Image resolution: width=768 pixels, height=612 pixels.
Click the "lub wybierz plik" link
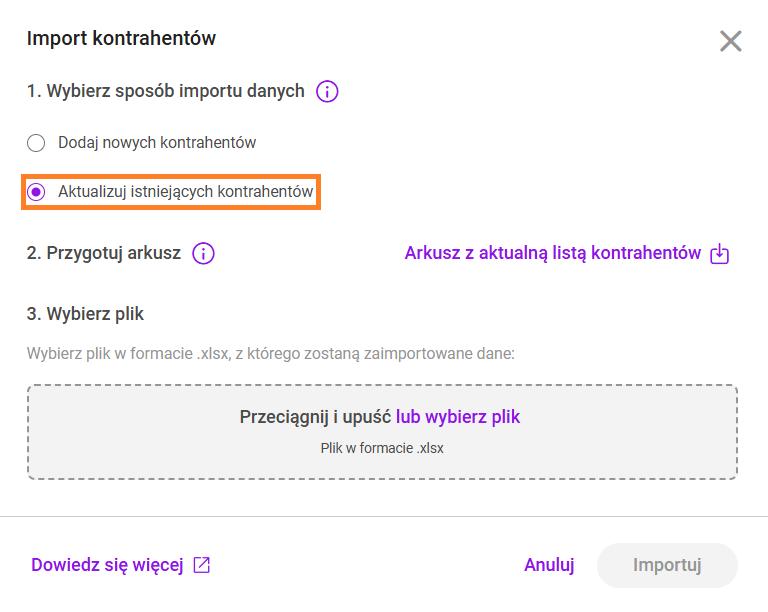[458, 417]
